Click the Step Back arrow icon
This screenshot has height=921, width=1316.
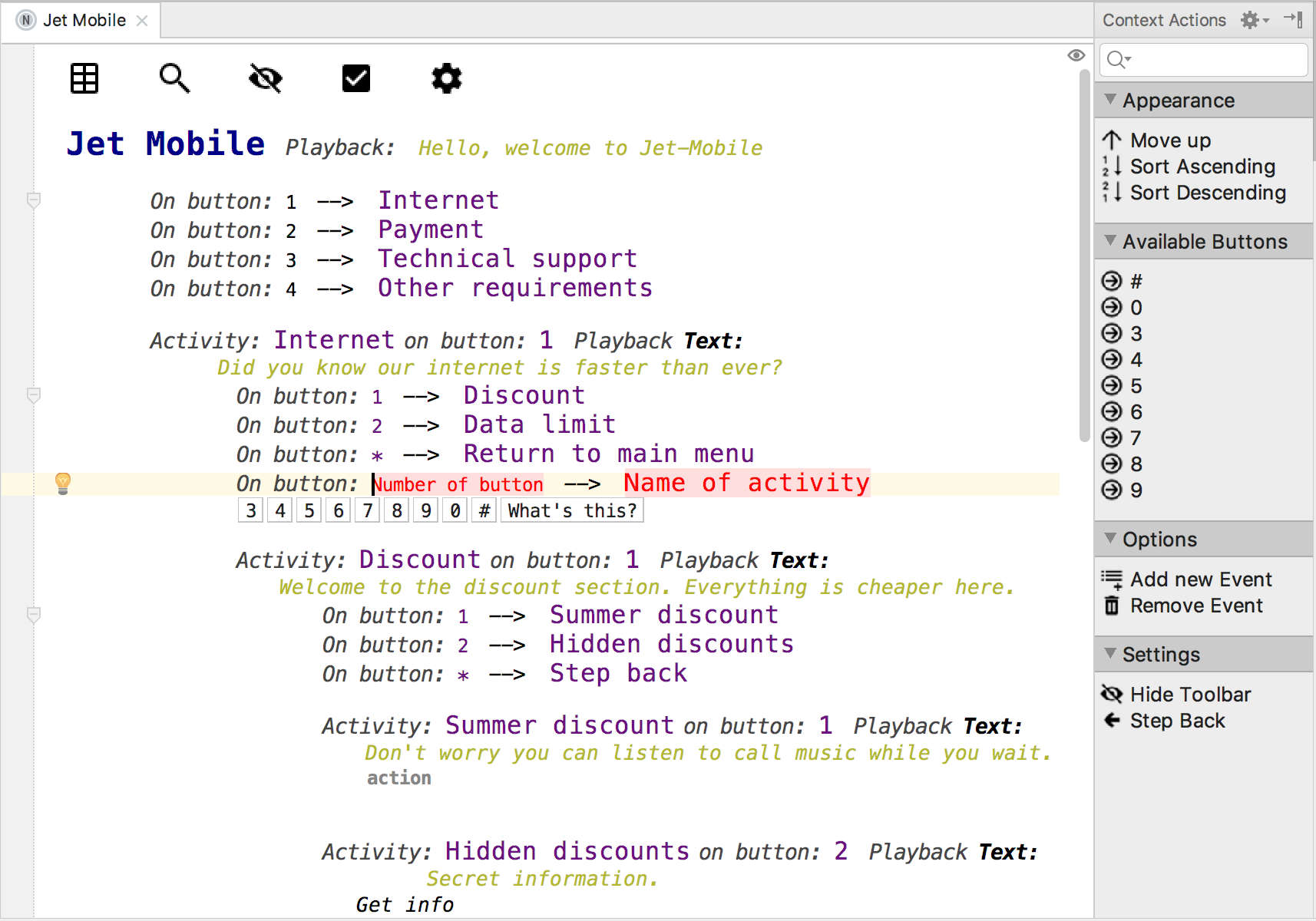point(1112,720)
